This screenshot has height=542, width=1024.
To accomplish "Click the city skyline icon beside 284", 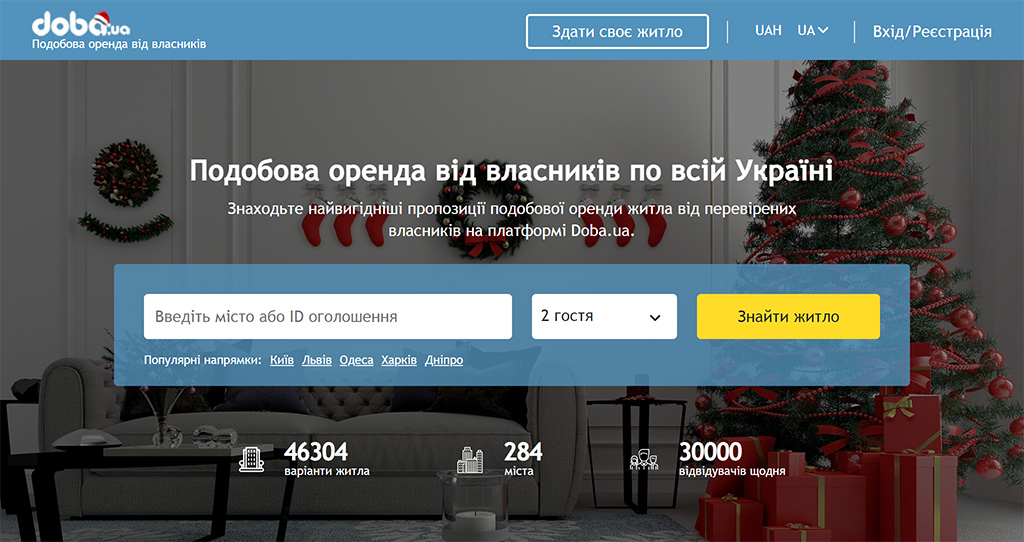I will (x=470, y=460).
